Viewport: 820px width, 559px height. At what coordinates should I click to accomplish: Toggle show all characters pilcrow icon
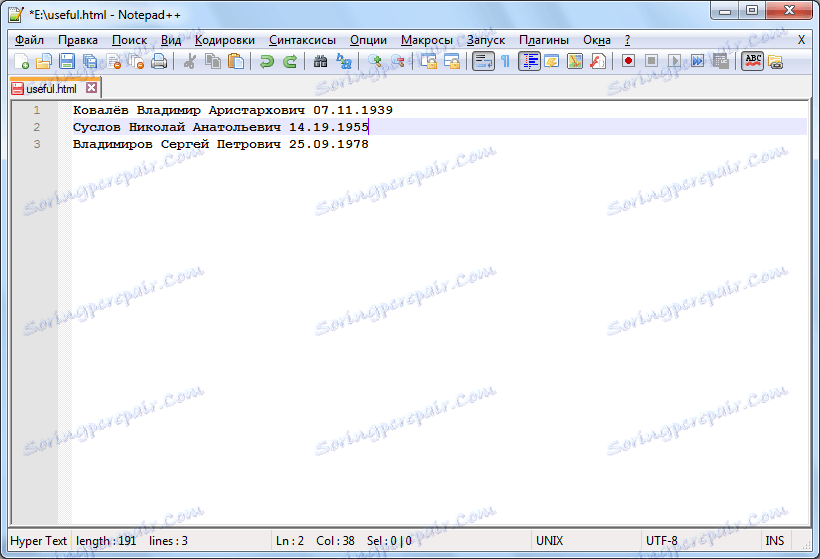[505, 62]
